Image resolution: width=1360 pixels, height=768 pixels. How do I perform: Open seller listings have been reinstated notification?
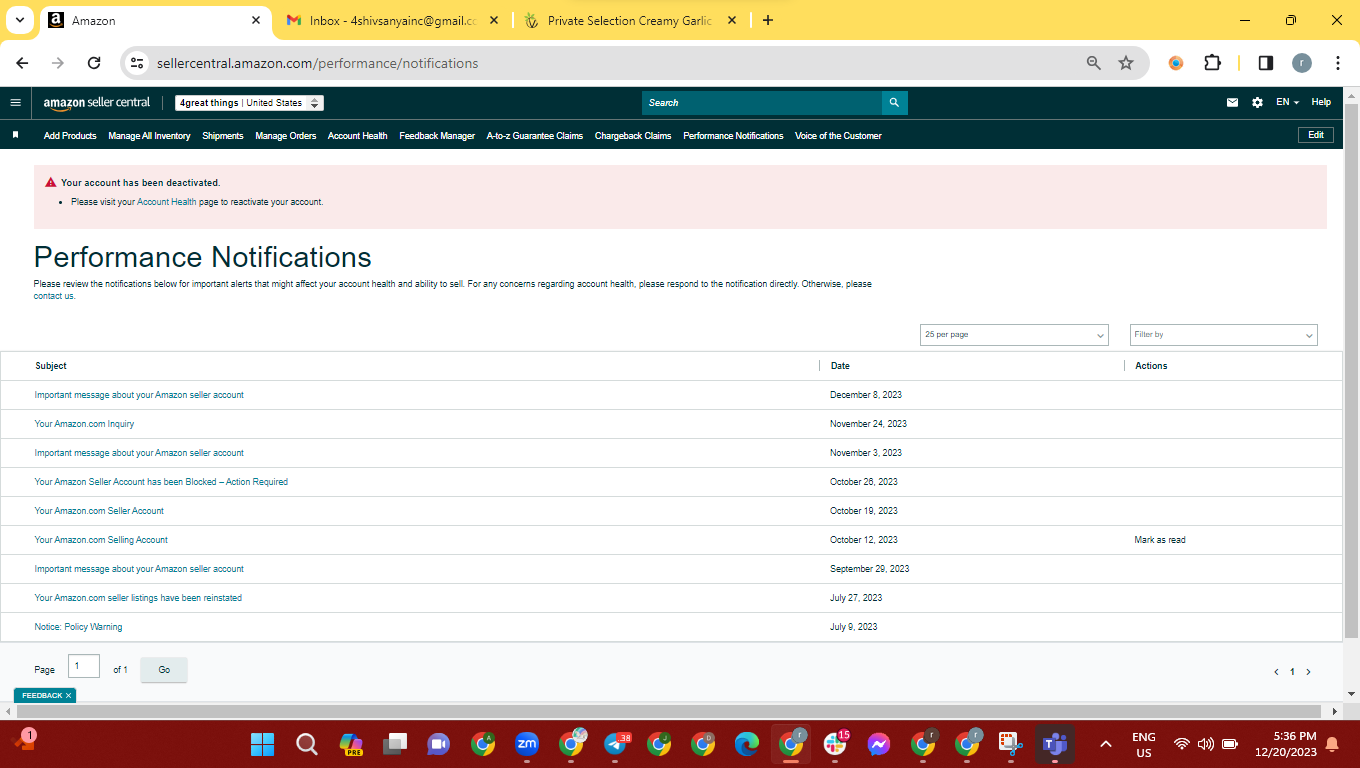pyautogui.click(x=138, y=598)
